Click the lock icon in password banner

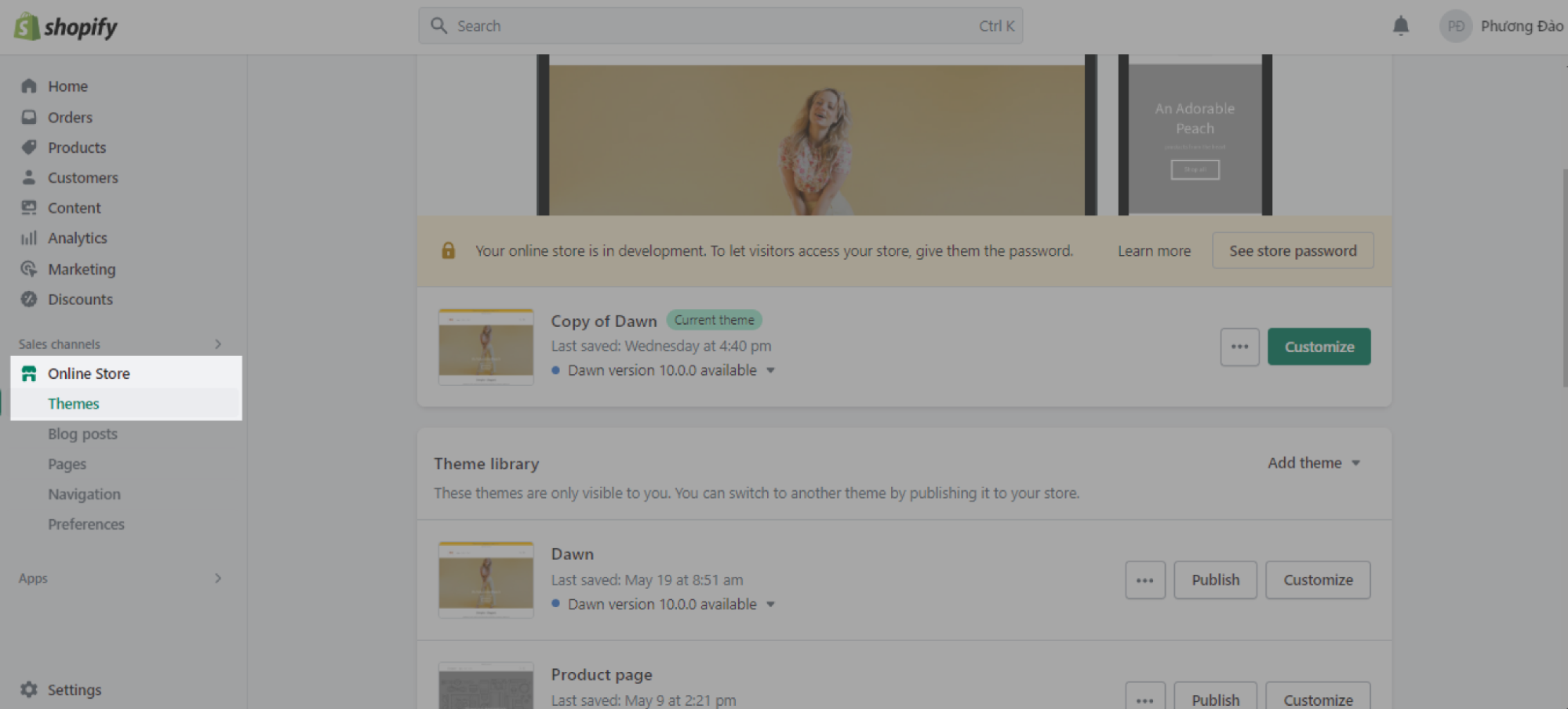click(448, 250)
